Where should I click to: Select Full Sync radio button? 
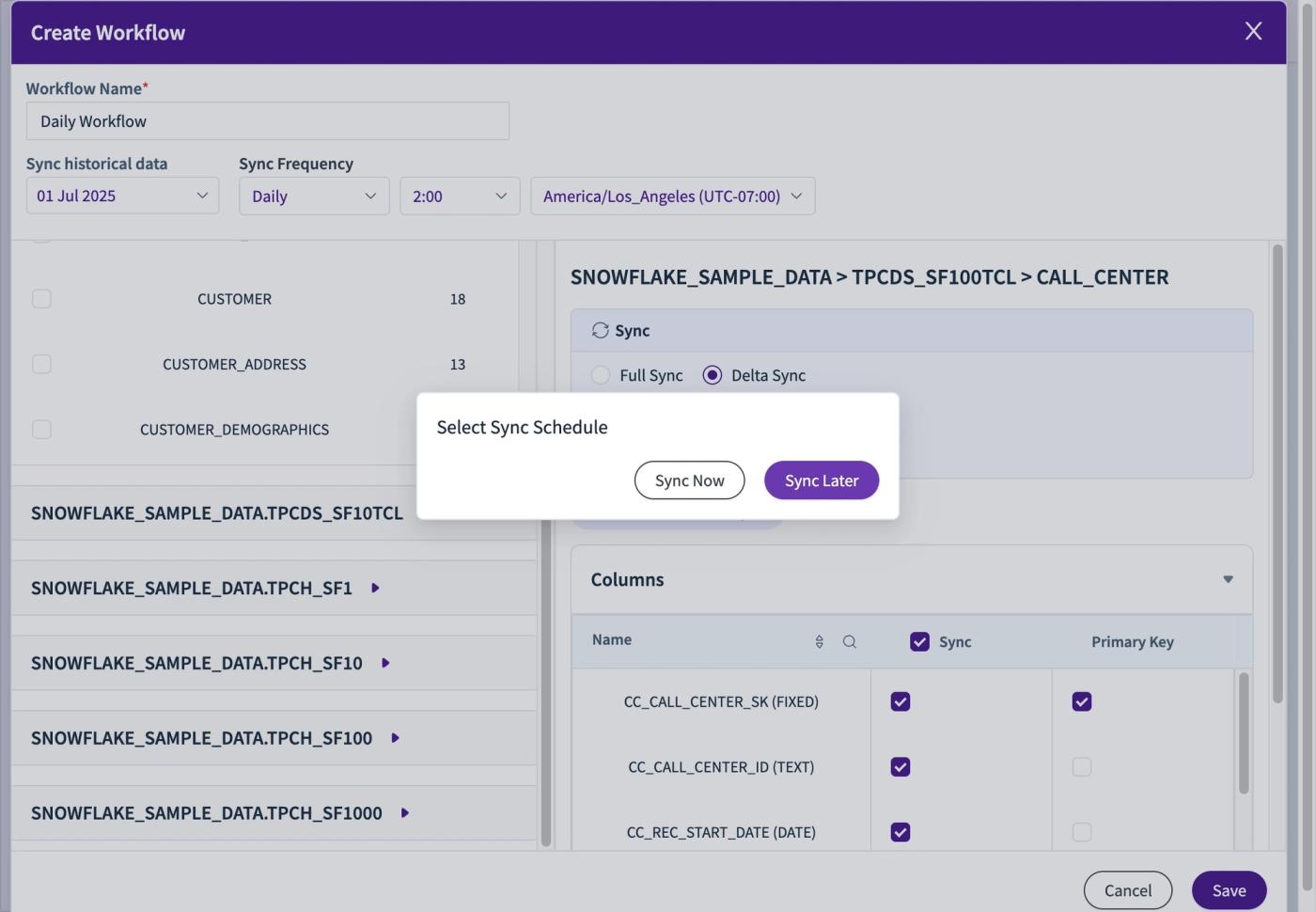(x=601, y=375)
